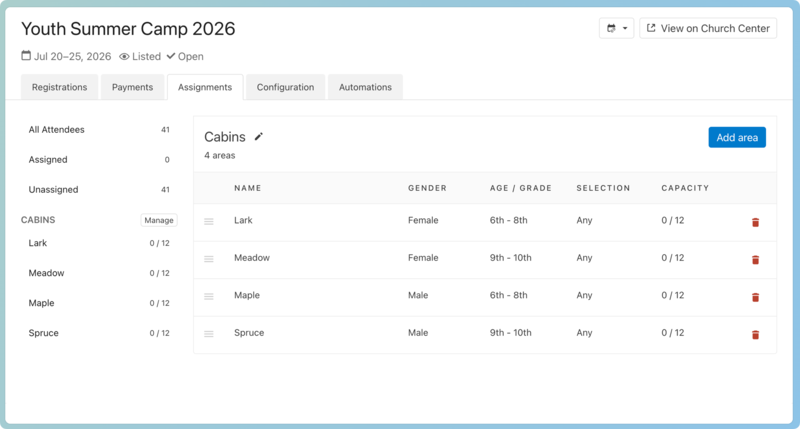800x429 pixels.
Task: Click the Listed visibility status
Action: coord(140,57)
